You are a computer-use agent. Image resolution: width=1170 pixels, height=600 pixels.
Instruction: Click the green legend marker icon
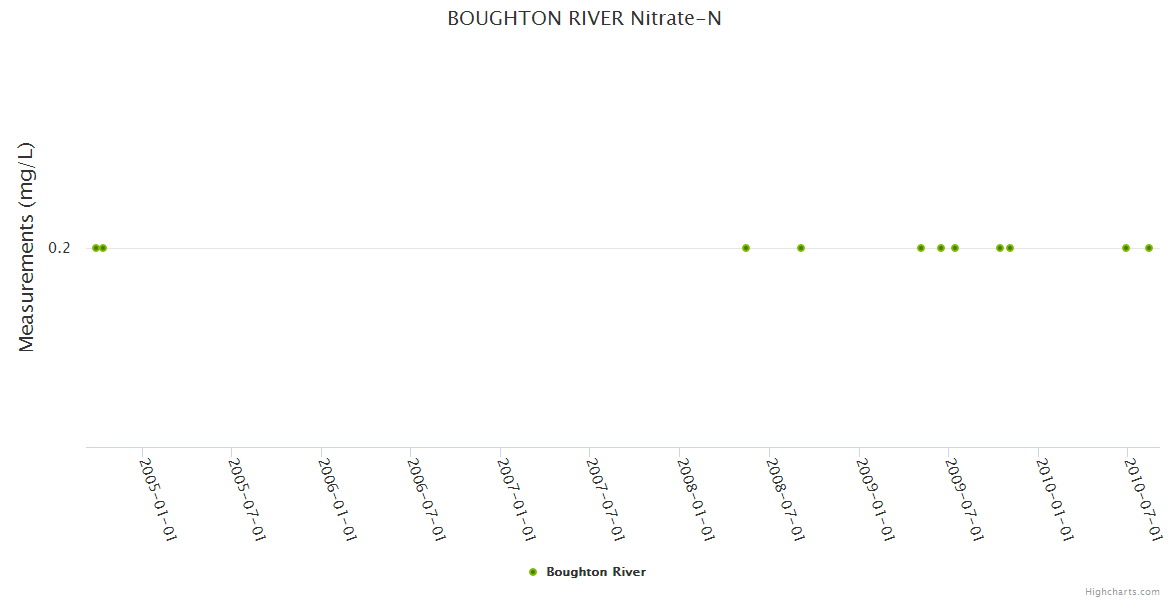coord(533,572)
